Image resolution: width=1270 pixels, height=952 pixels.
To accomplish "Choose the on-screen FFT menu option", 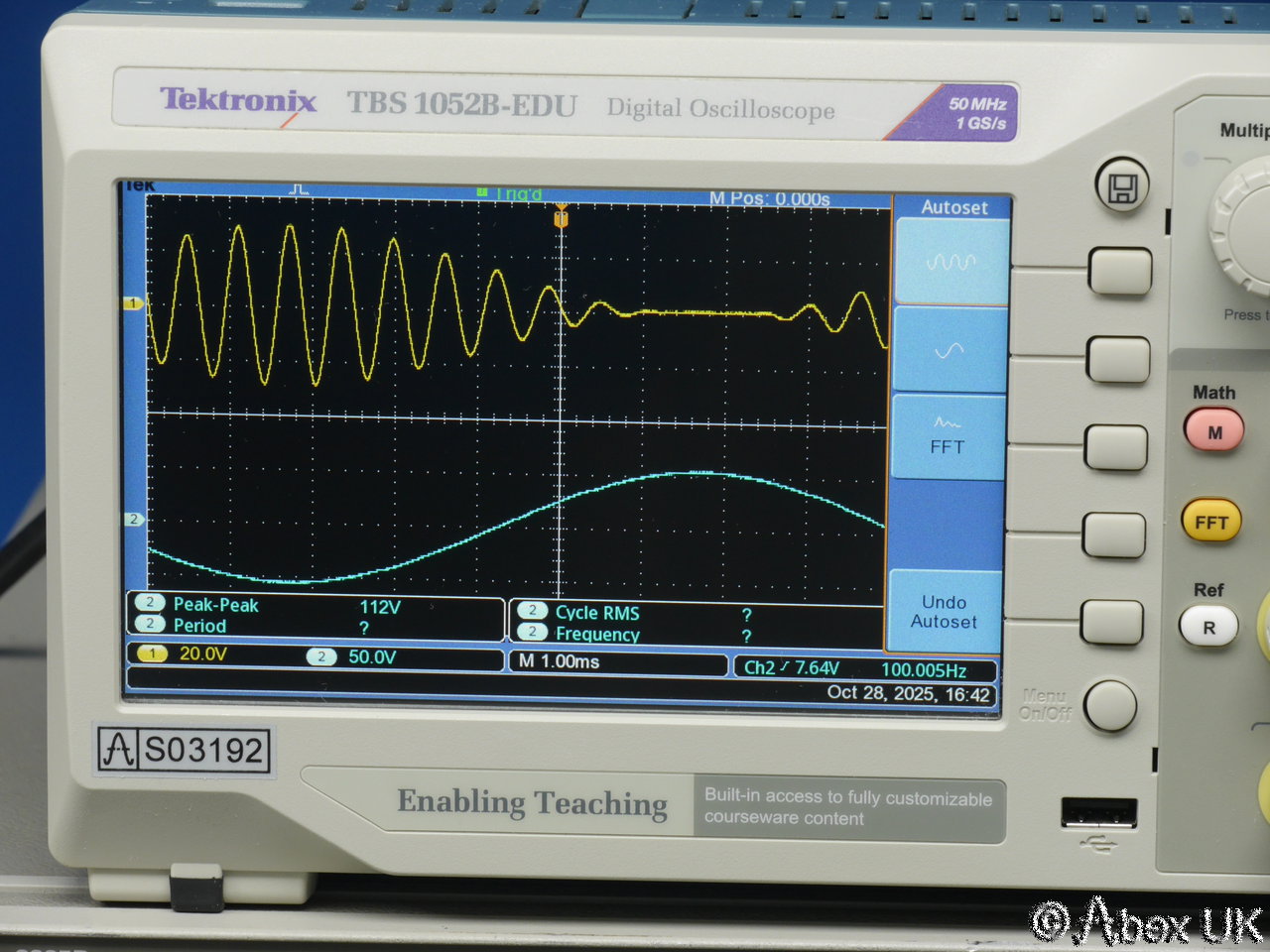I will 948,437.
